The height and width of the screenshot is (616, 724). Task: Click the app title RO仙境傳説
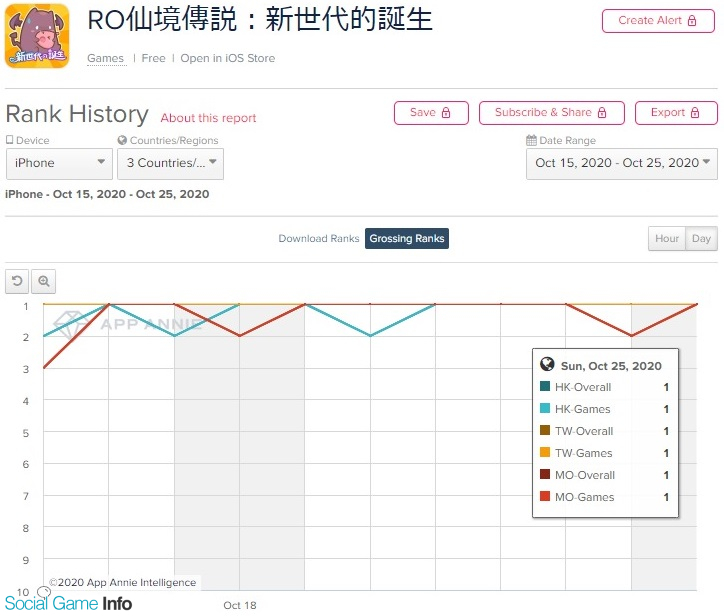click(x=259, y=20)
